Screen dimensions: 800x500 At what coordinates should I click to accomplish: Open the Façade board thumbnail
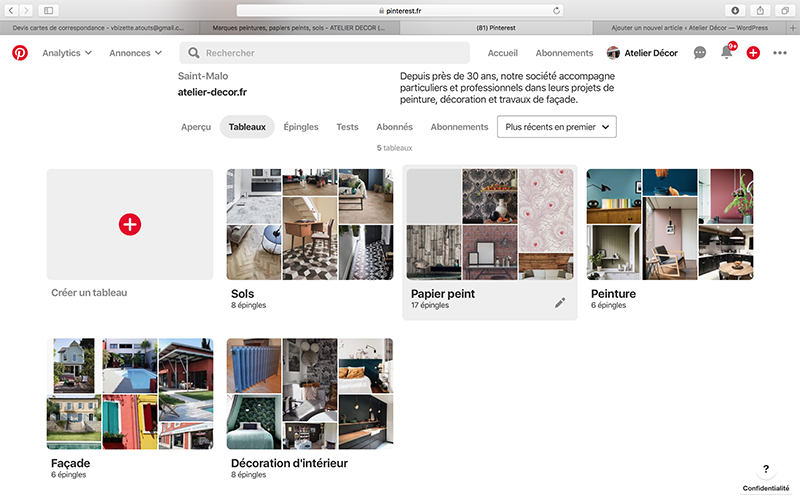130,393
